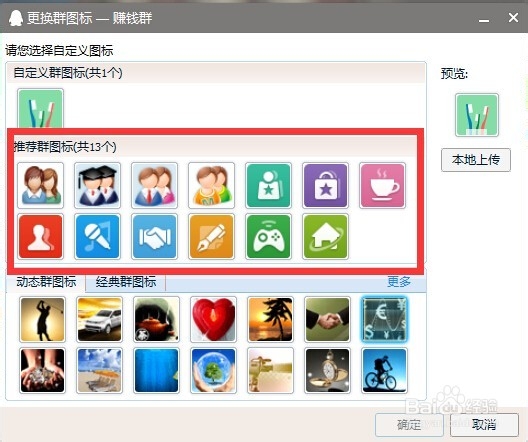528x442 pixels.
Task: Select the orange pen writing icon
Action: point(211,237)
